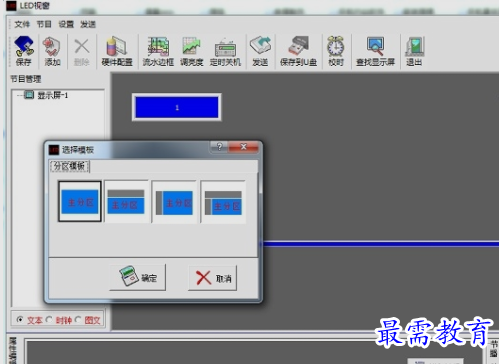The image size is (499, 364).
Task: Choose template with left gray bar
Action: point(174,201)
